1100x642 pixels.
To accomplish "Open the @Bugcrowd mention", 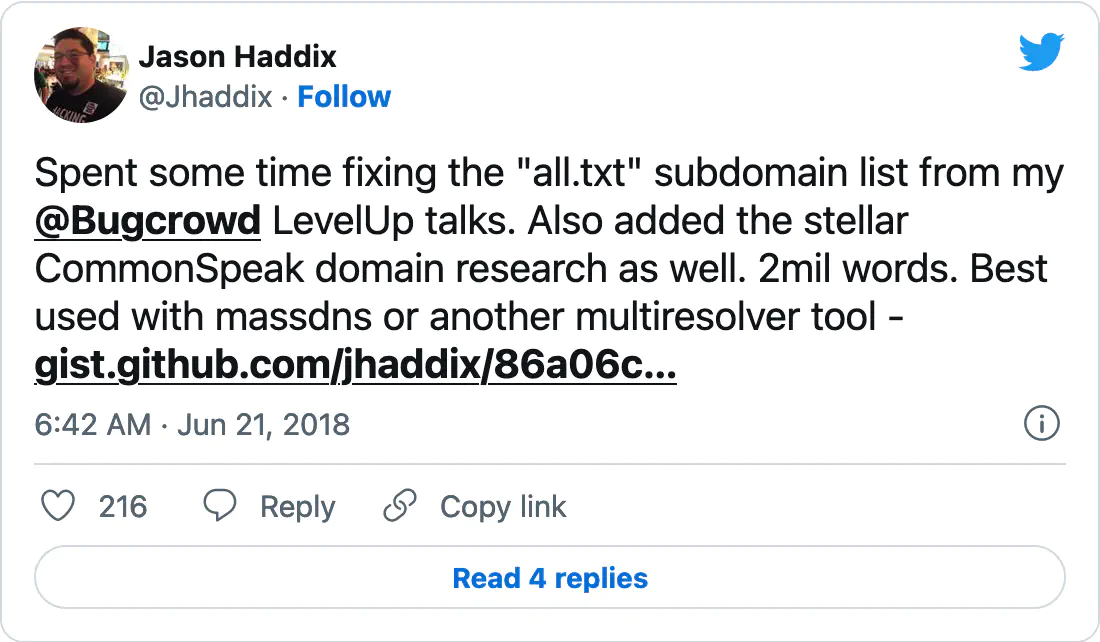I will pyautogui.click(x=148, y=221).
